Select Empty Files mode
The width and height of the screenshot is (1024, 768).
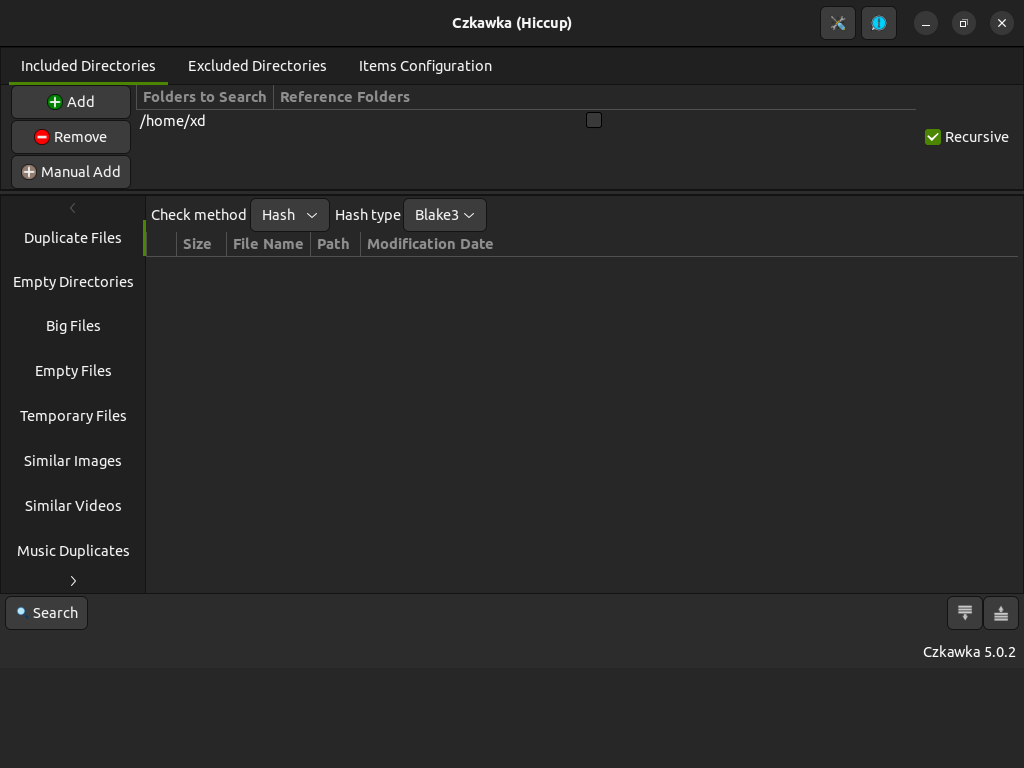[72, 371]
